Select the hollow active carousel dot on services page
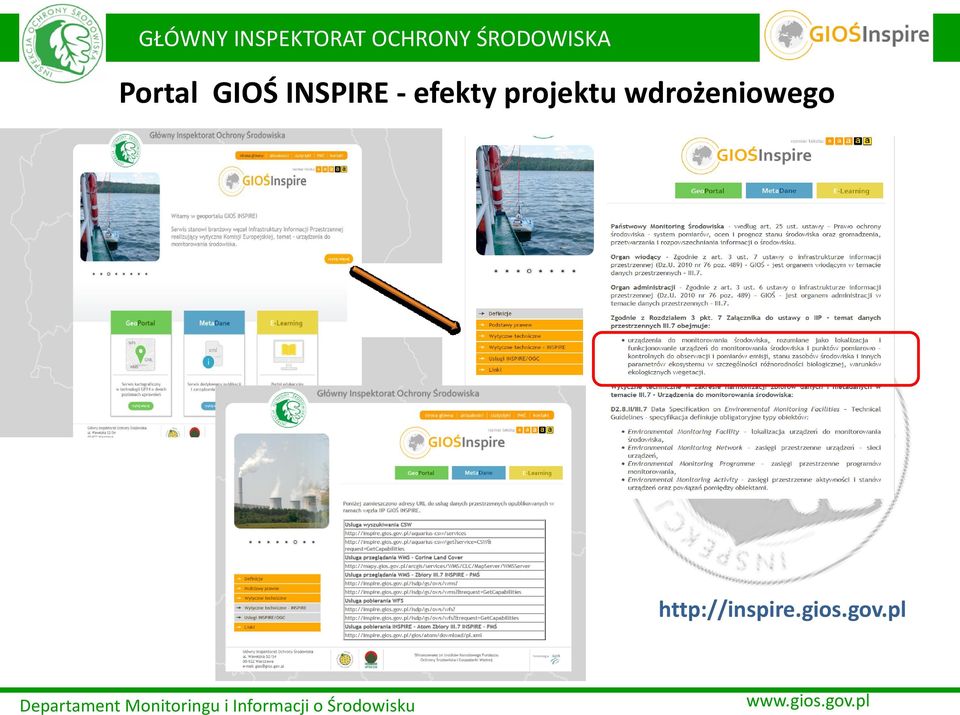Image resolution: width=960 pixels, height=715 pixels. click(295, 542)
